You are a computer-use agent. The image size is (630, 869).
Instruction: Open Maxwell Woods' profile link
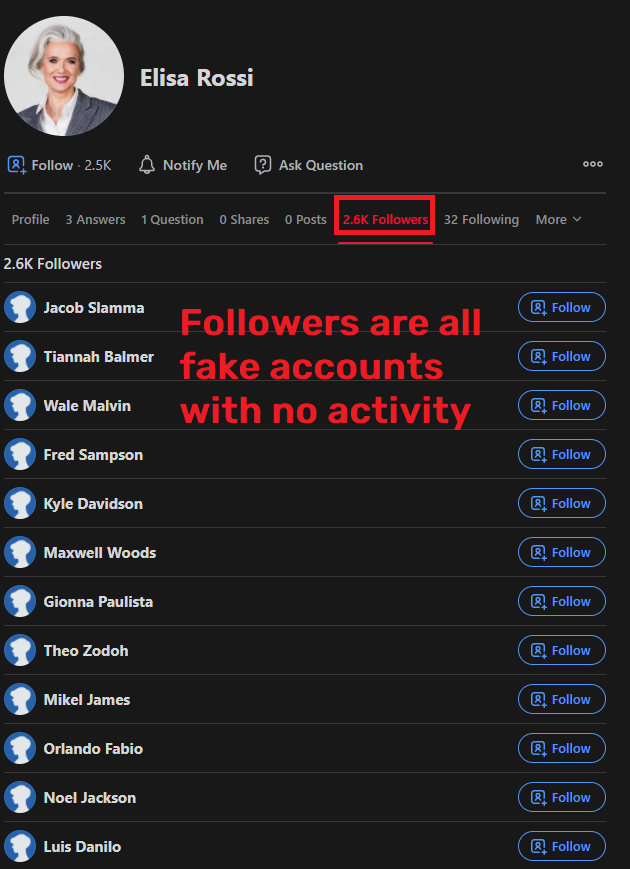(x=100, y=553)
